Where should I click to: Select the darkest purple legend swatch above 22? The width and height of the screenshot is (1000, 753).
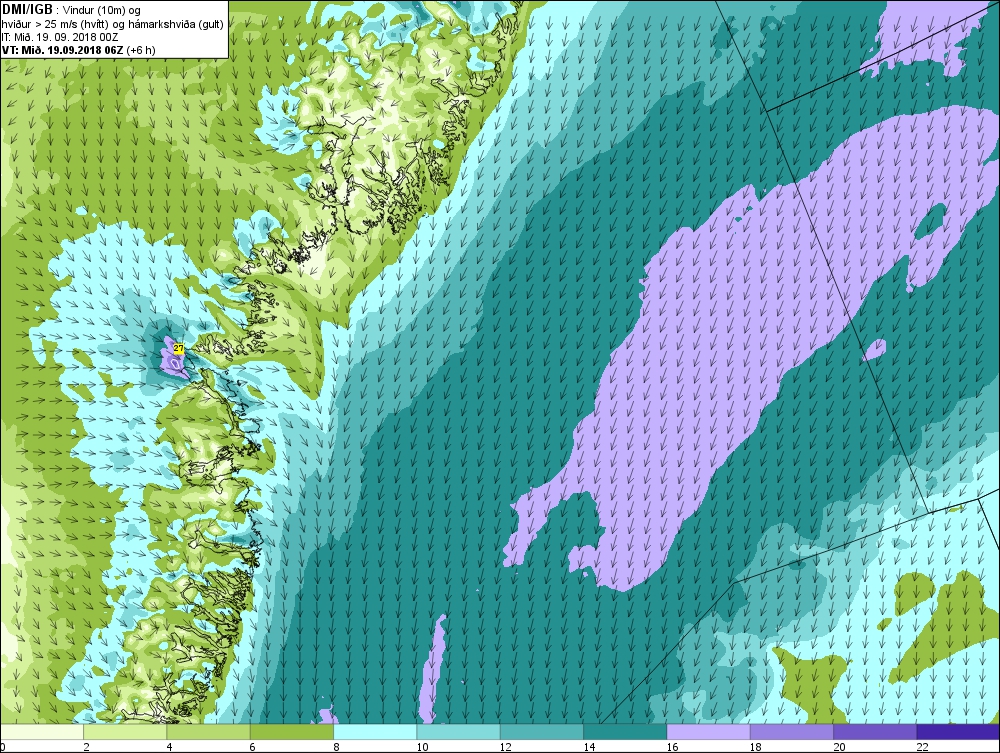[958, 732]
